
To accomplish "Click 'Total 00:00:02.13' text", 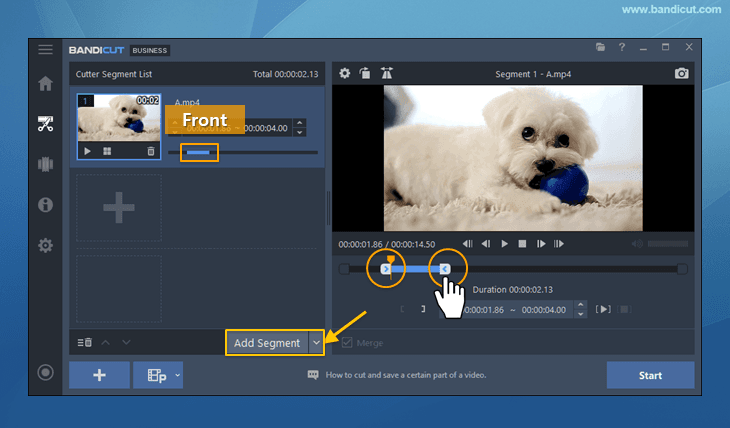I will point(285,74).
